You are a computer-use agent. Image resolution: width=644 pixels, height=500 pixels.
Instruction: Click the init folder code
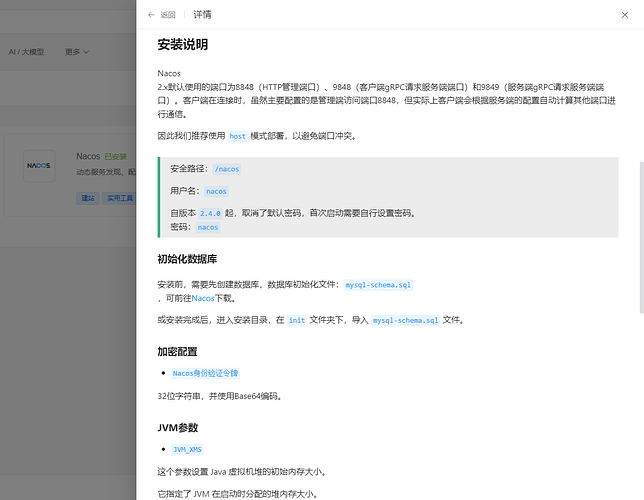pyautogui.click(x=297, y=320)
